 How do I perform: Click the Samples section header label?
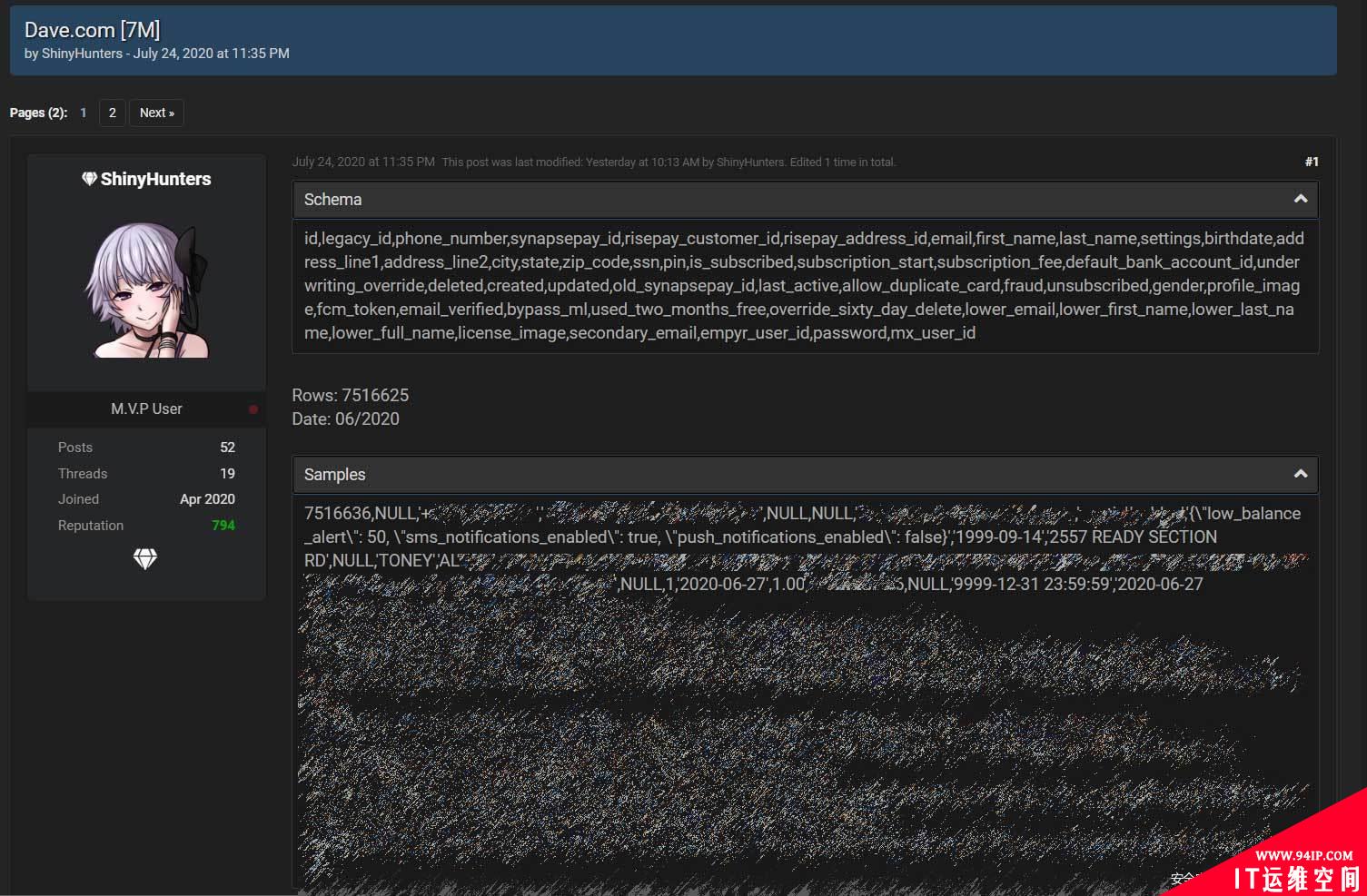[334, 475]
